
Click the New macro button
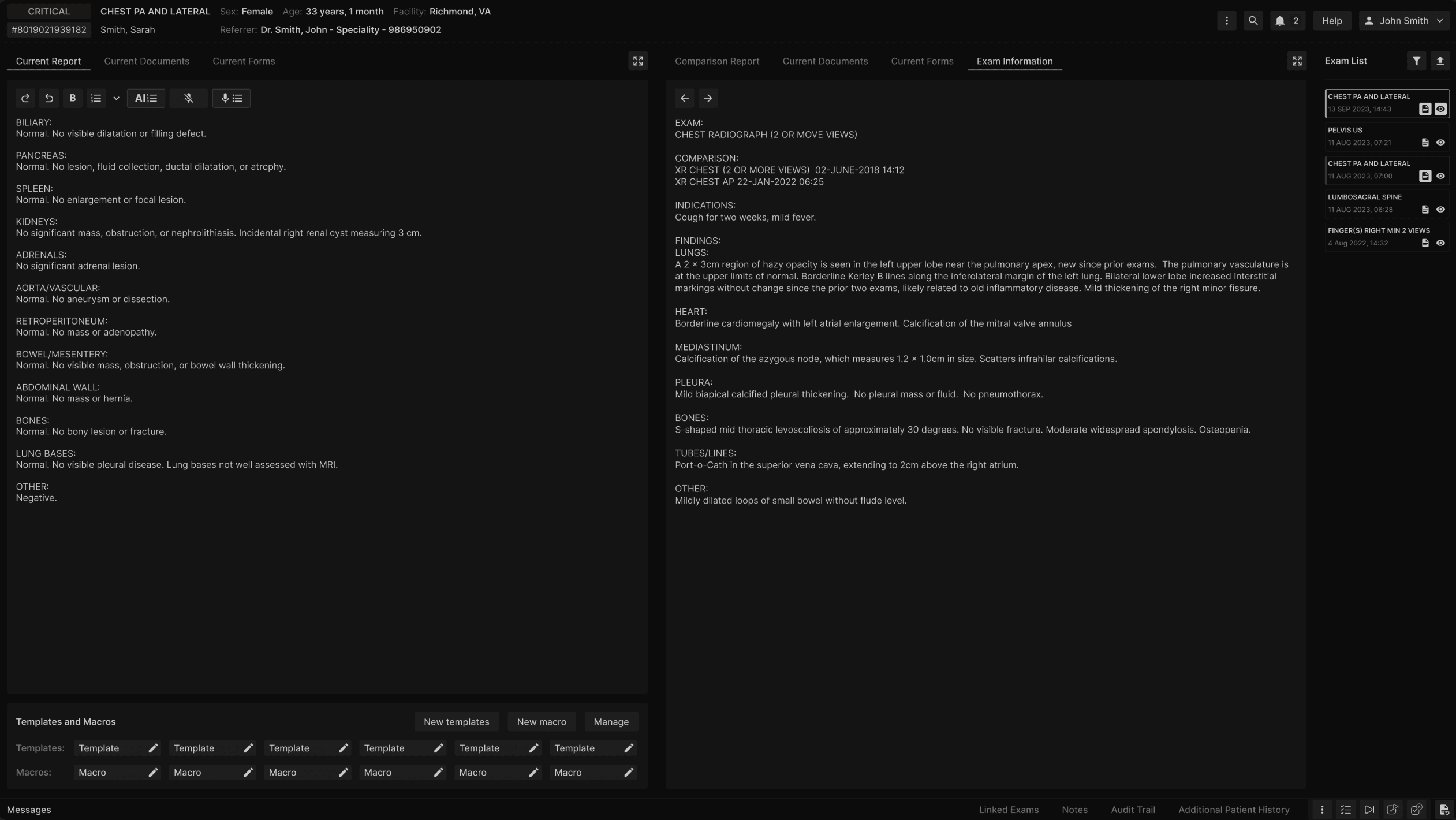[x=541, y=722]
